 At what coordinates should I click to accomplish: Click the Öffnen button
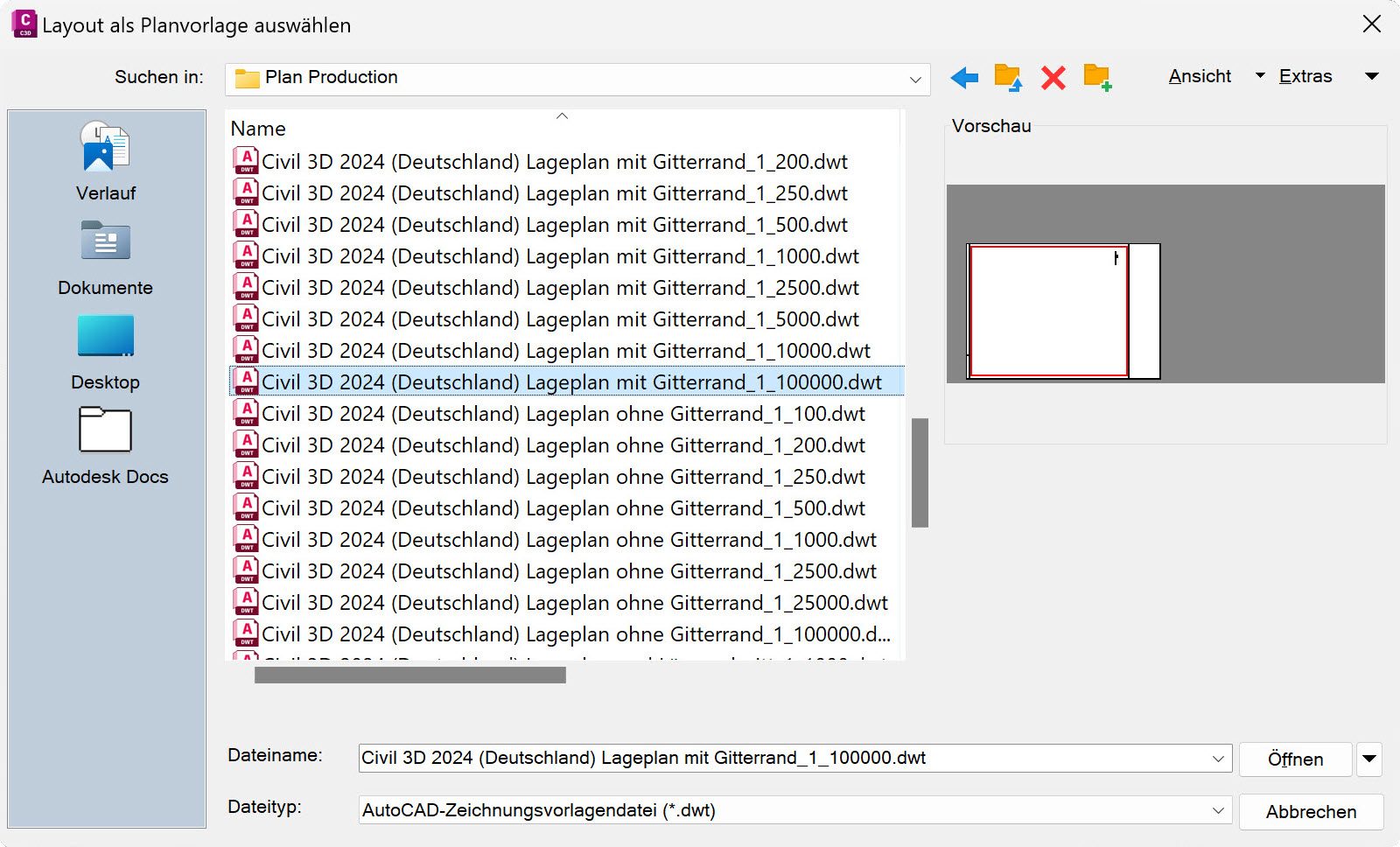[x=1295, y=759]
